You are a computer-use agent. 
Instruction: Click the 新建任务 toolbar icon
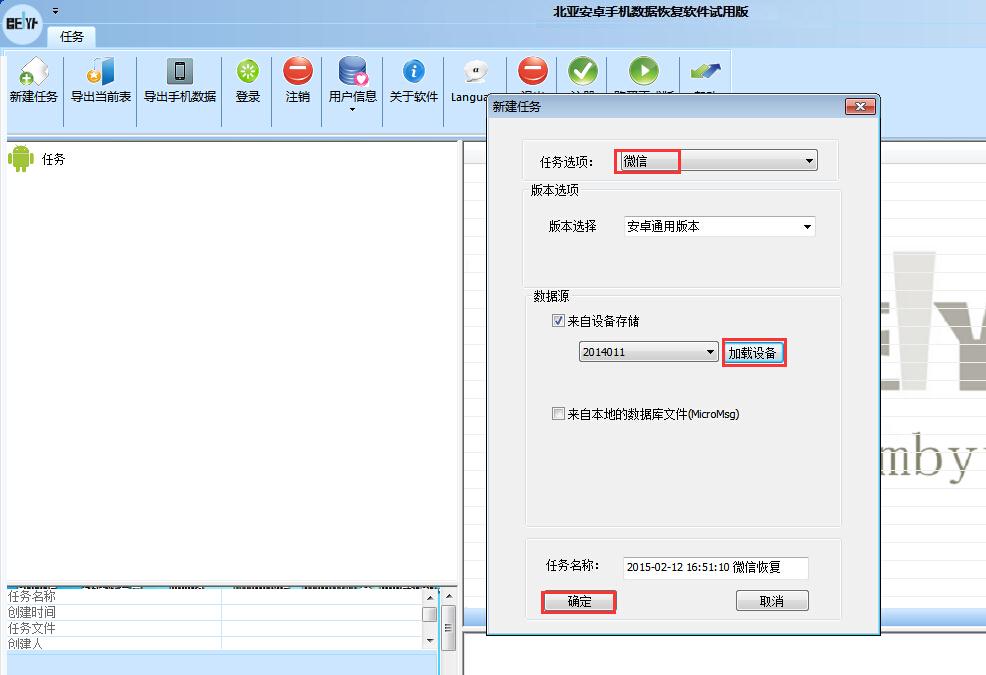tap(34, 72)
